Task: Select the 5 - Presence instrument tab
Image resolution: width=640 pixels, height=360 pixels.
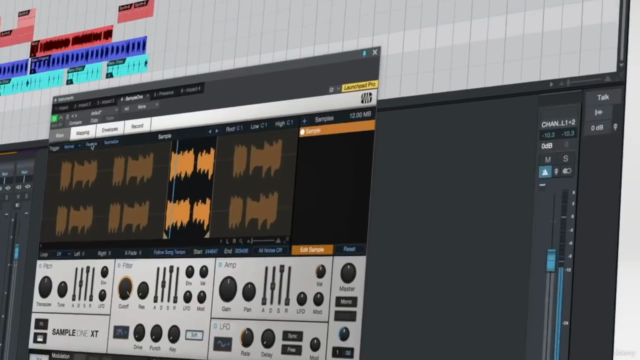Action: tap(164, 93)
